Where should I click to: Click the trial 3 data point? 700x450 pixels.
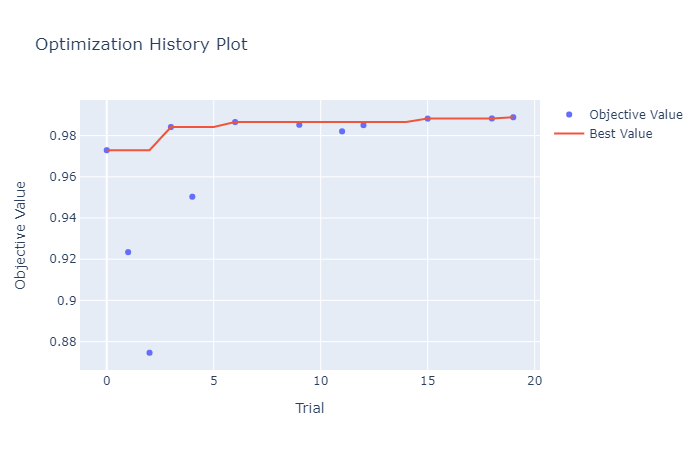[171, 127]
